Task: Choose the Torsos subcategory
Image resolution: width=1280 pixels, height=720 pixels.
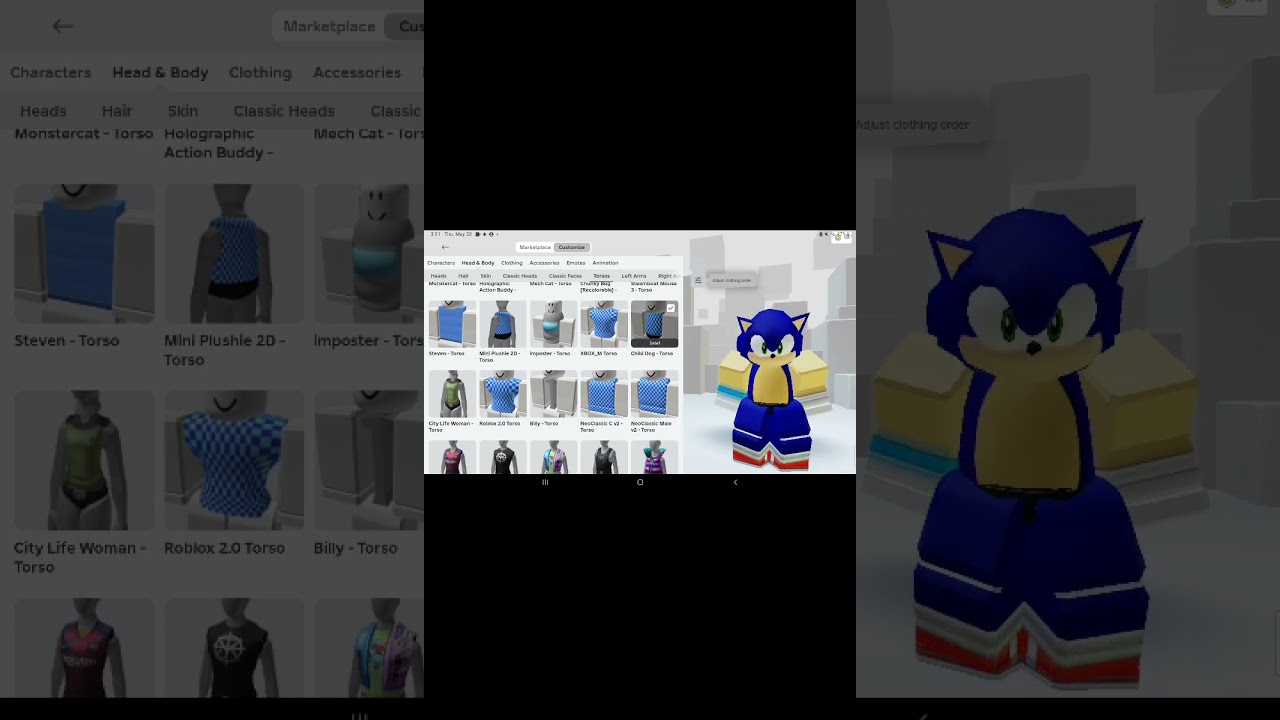Action: 601,276
